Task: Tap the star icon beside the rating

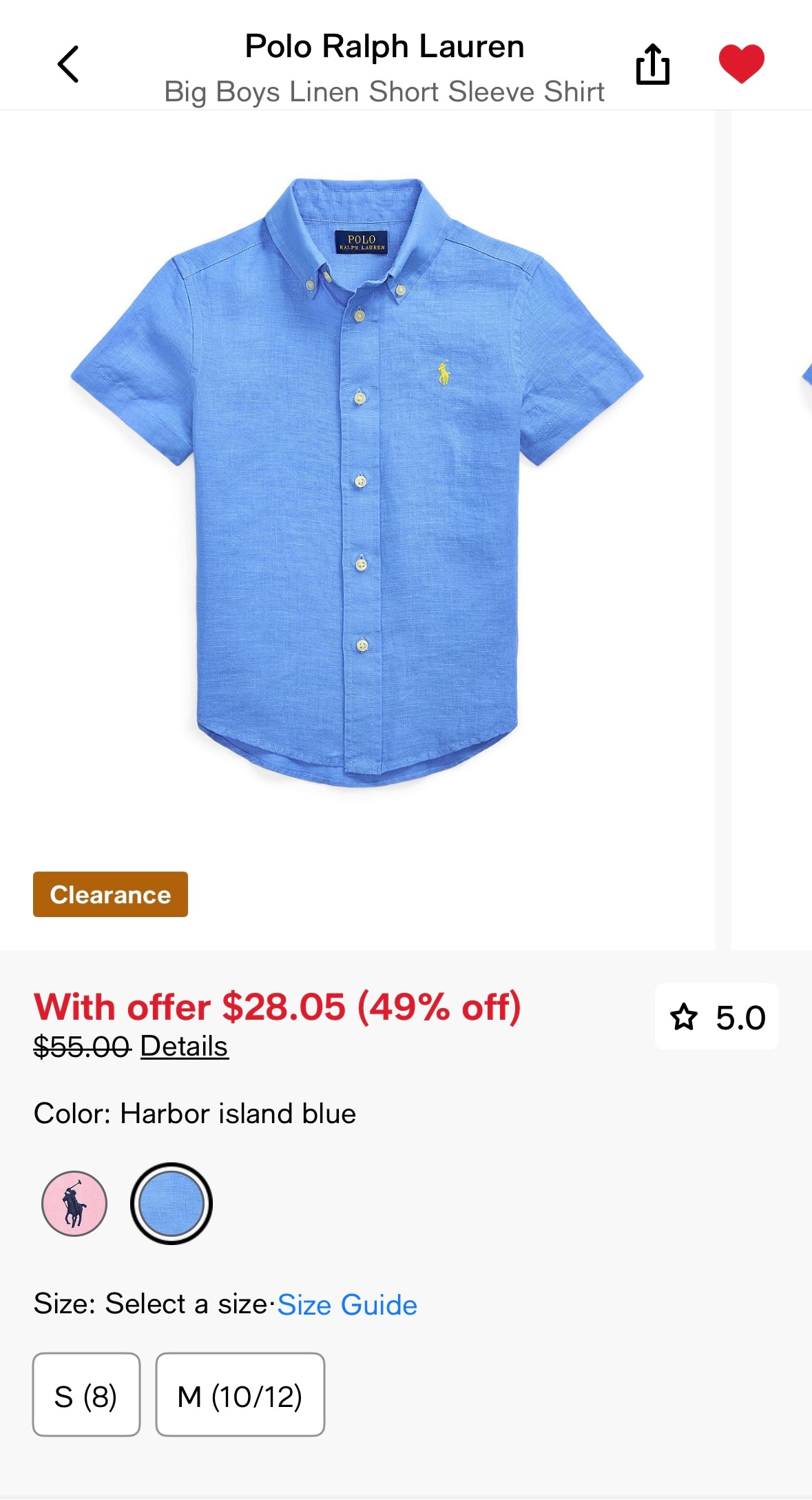Action: pyautogui.click(x=683, y=1017)
